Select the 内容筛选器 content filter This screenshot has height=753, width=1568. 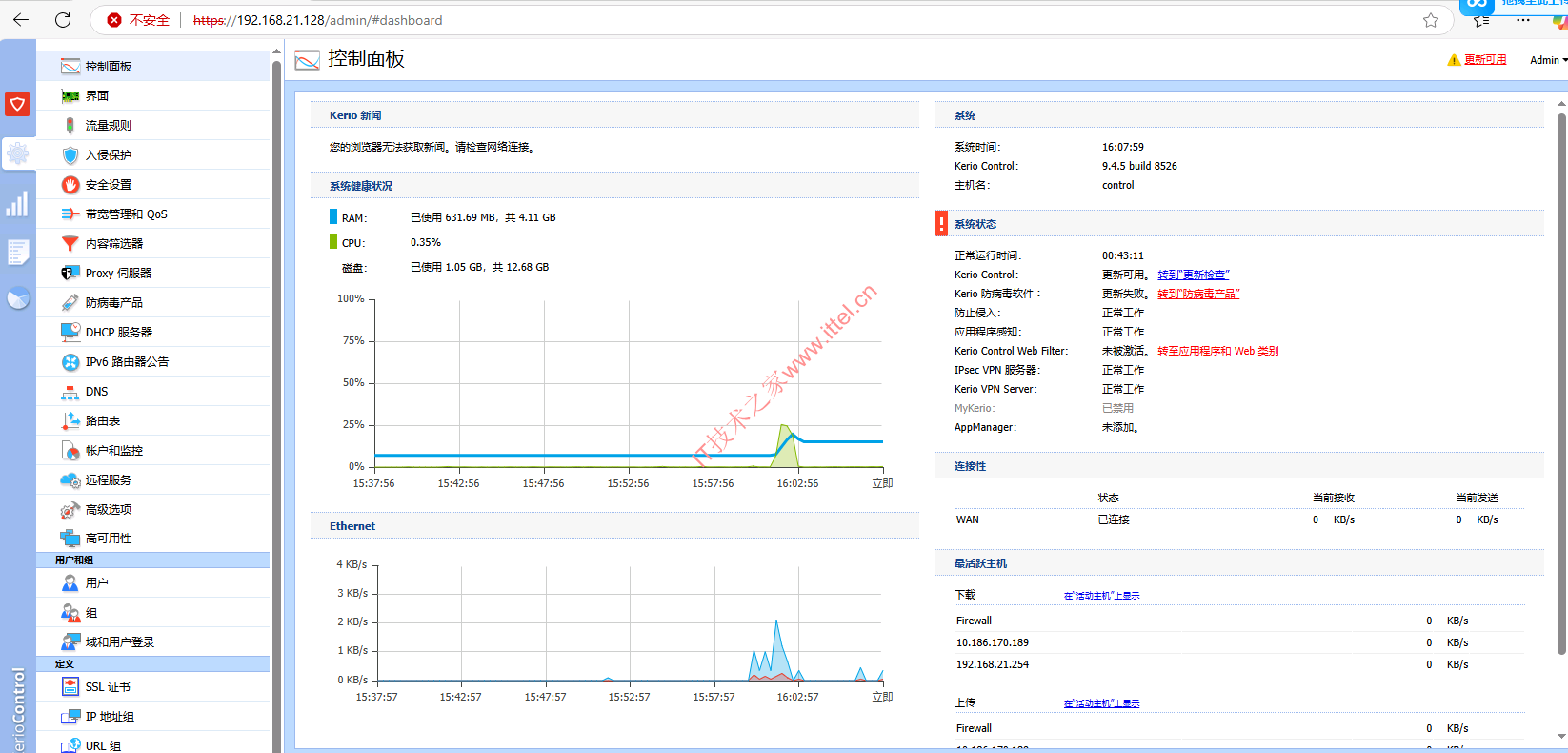tap(152, 243)
